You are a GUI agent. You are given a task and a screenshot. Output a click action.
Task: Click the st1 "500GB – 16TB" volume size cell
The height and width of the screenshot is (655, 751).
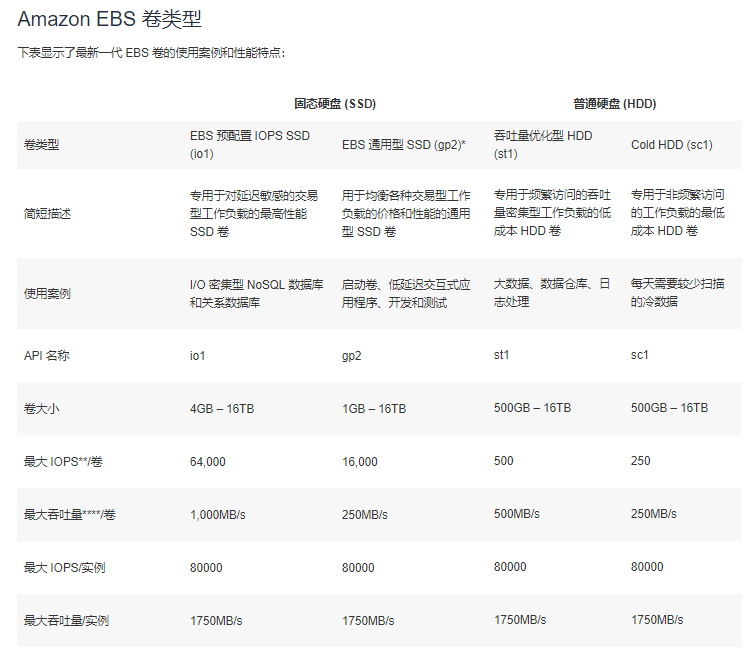tap(532, 408)
